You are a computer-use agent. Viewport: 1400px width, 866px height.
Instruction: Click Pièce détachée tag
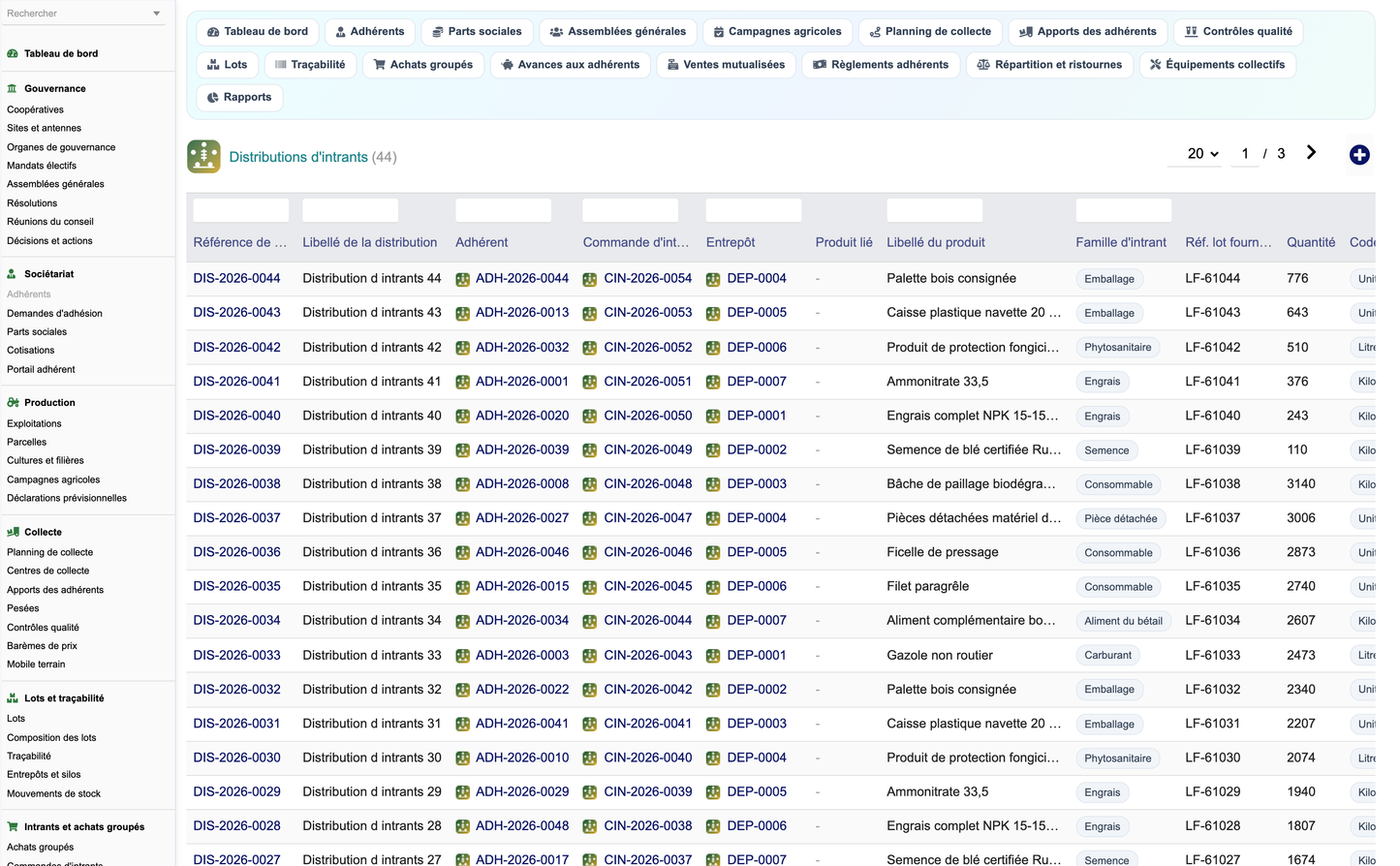tap(1120, 518)
